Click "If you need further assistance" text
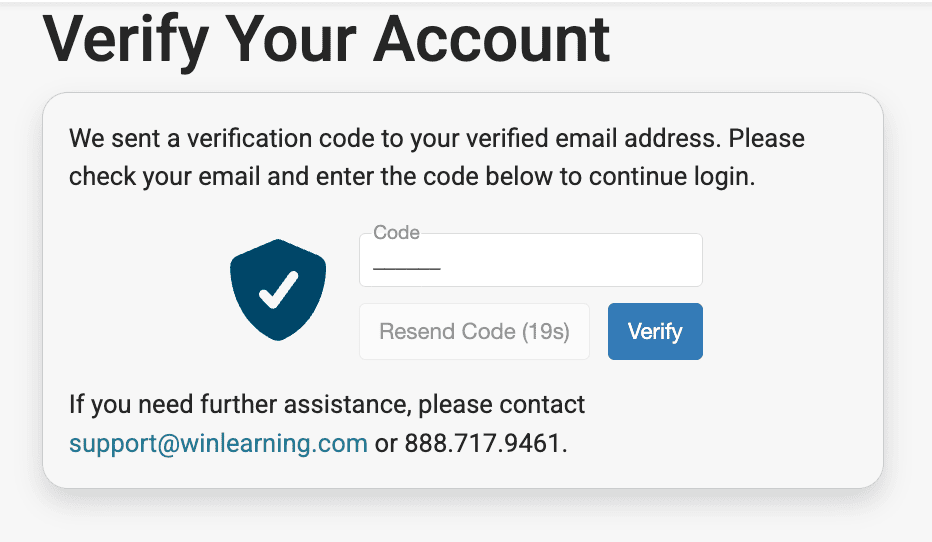 239,405
